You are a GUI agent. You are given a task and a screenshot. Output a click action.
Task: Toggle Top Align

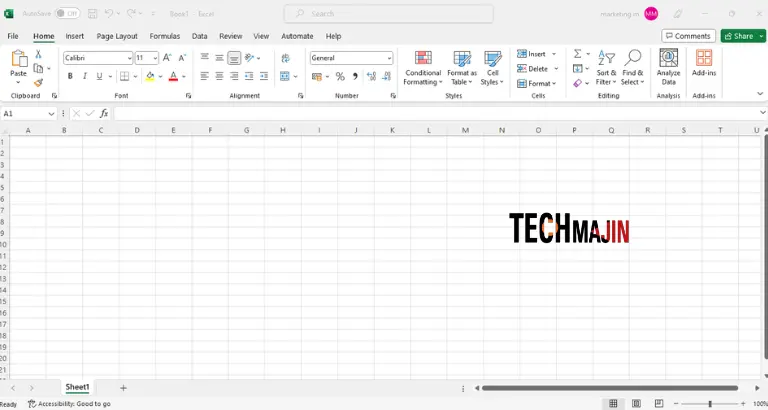(x=205, y=58)
